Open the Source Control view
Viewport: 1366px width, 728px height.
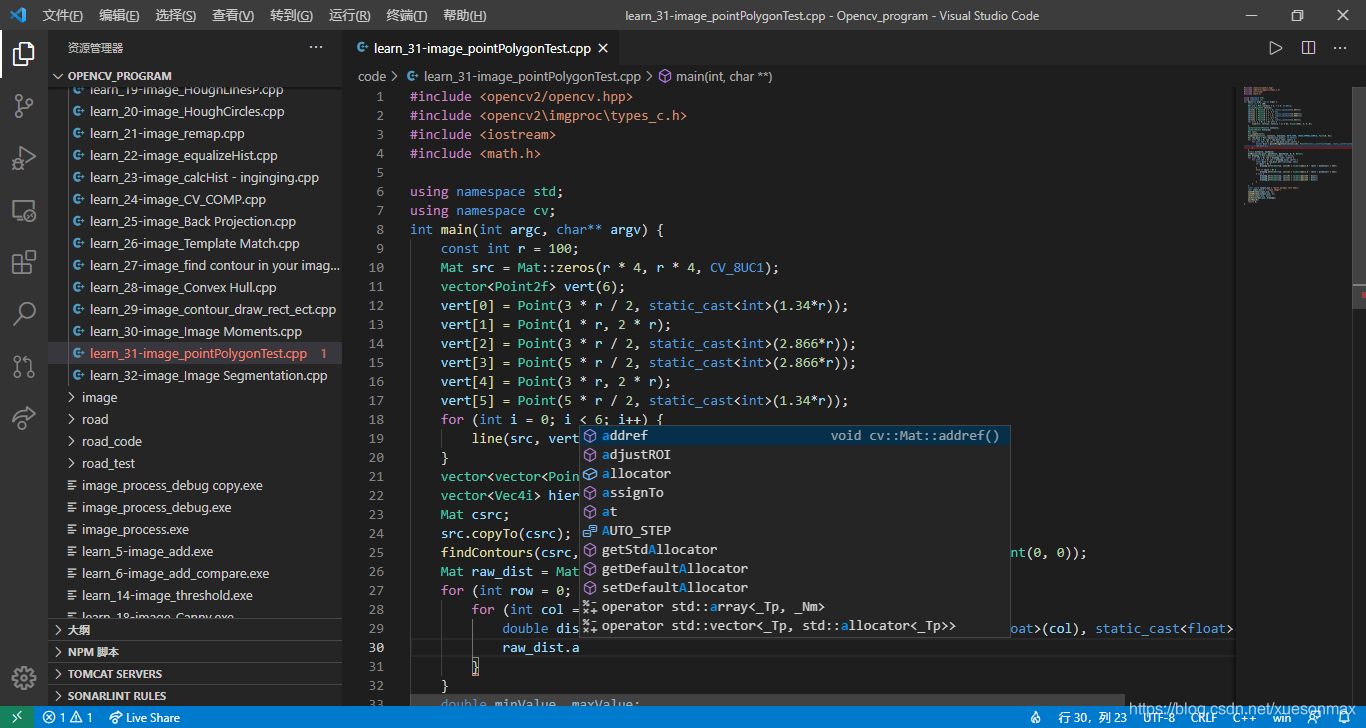(x=24, y=106)
